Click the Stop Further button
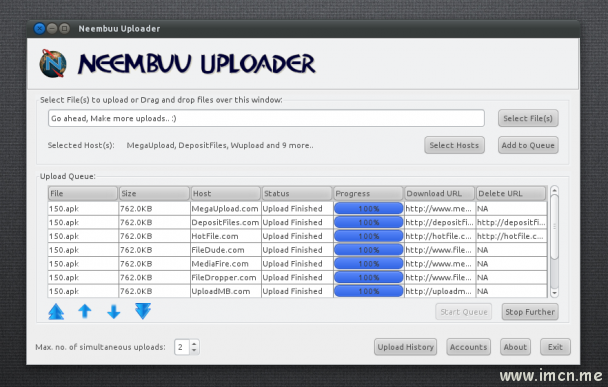Screen dimensions: 608x387 [x=530, y=312]
